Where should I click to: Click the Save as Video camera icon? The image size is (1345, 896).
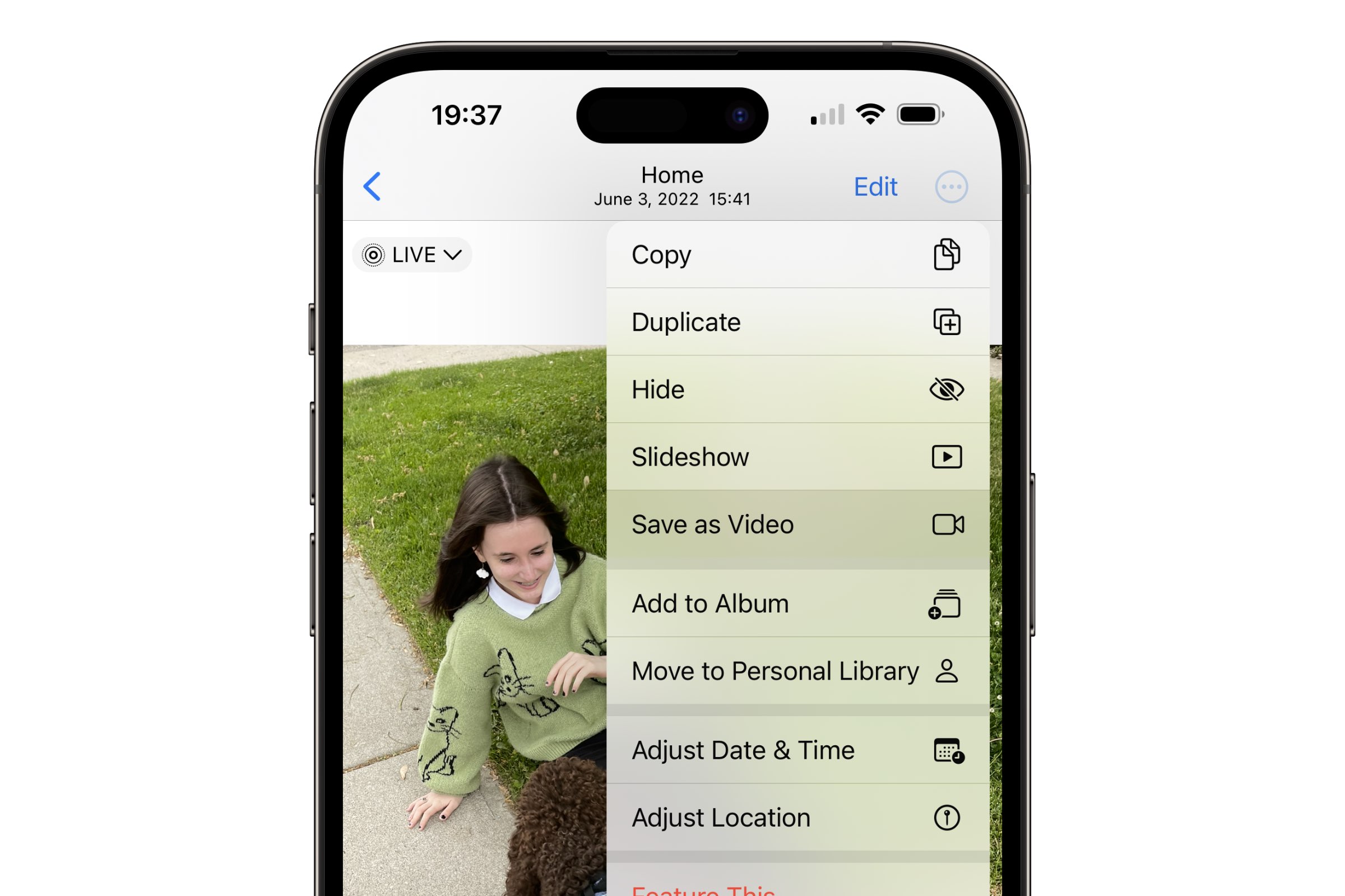coord(945,524)
